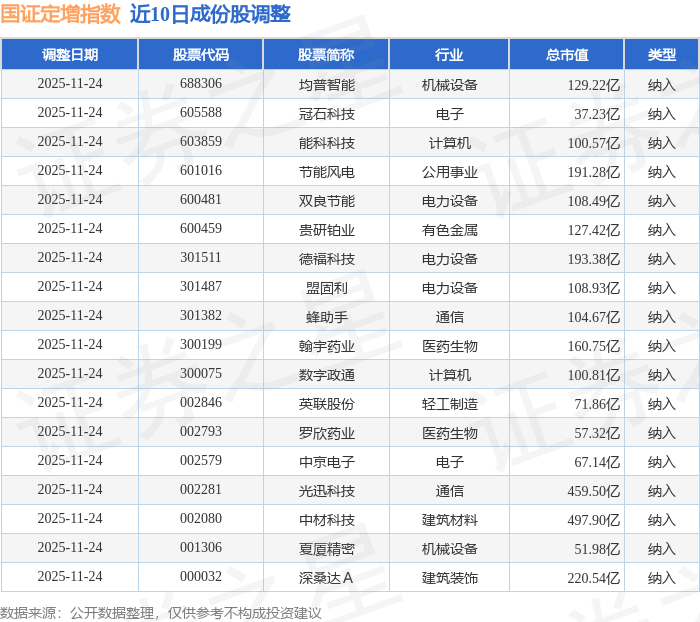Click the 股票简称 column header
Screen dimensions: 700x622
tap(326, 54)
